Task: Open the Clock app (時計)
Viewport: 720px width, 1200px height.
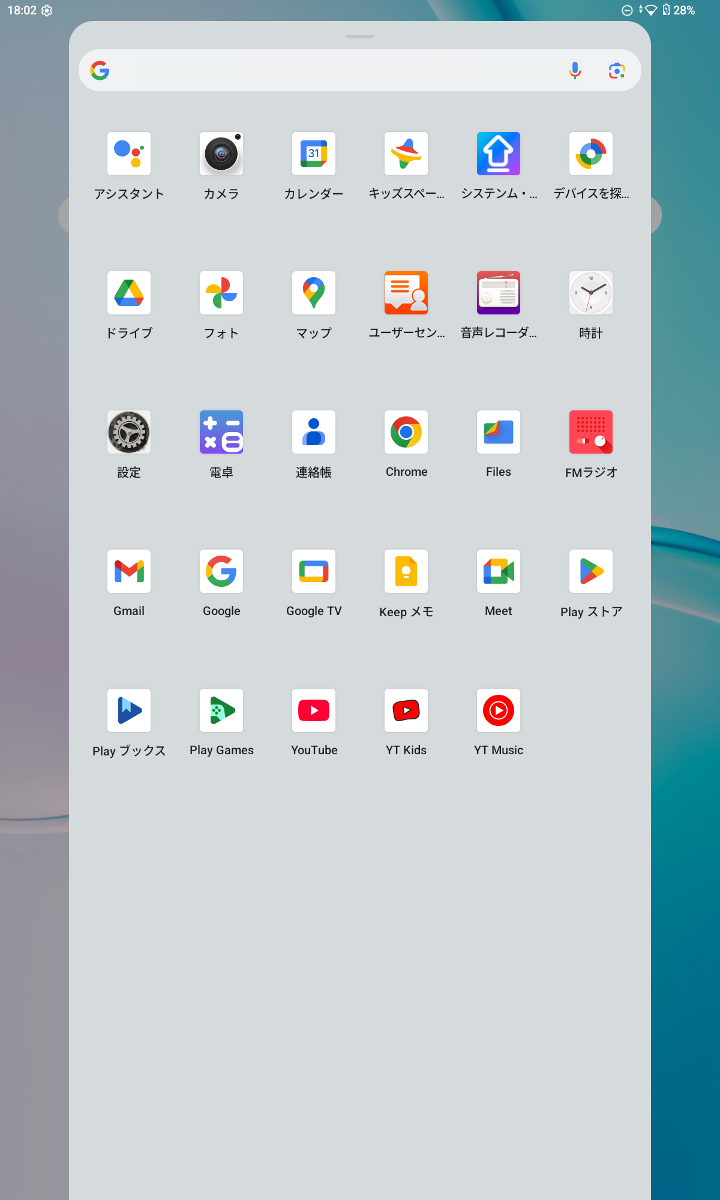Action: coord(591,293)
